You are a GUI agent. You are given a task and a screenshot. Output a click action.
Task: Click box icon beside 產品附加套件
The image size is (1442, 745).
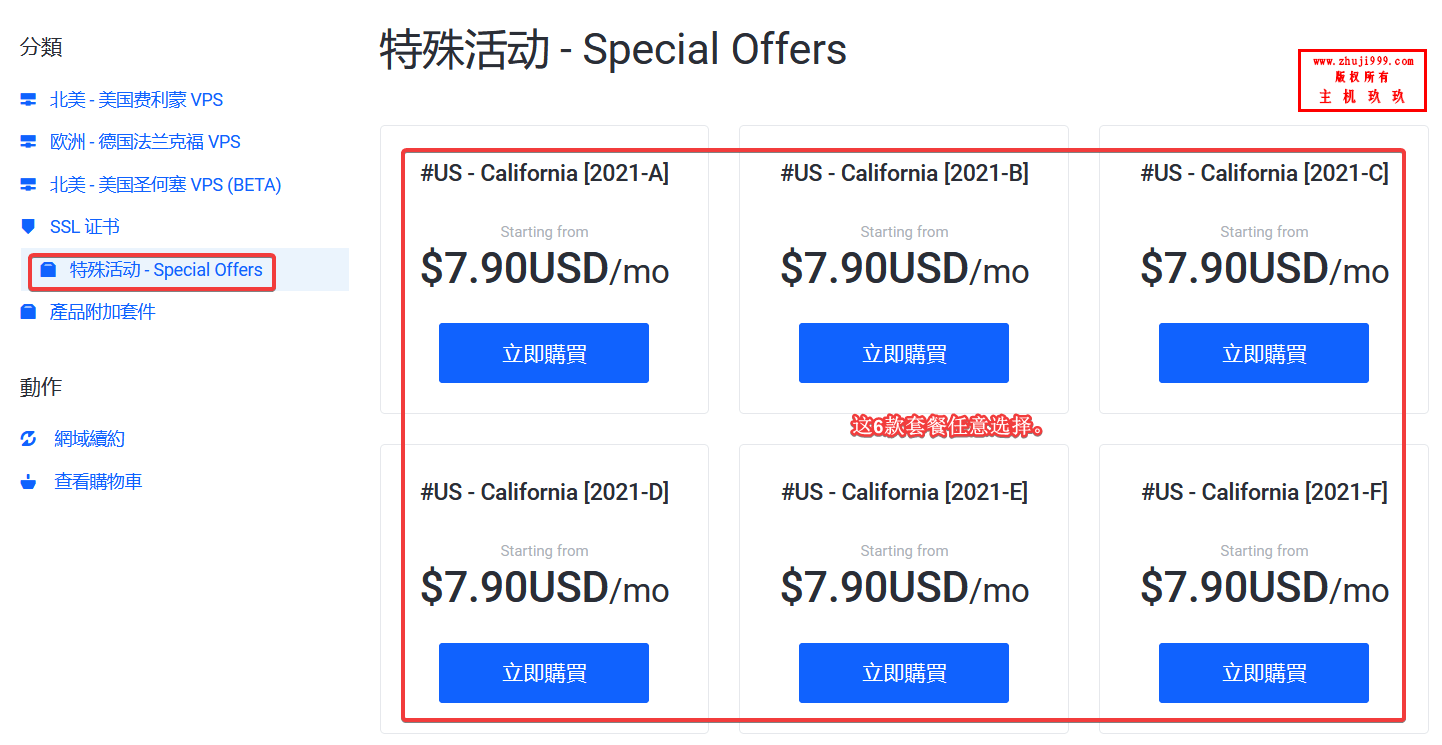tap(28, 312)
